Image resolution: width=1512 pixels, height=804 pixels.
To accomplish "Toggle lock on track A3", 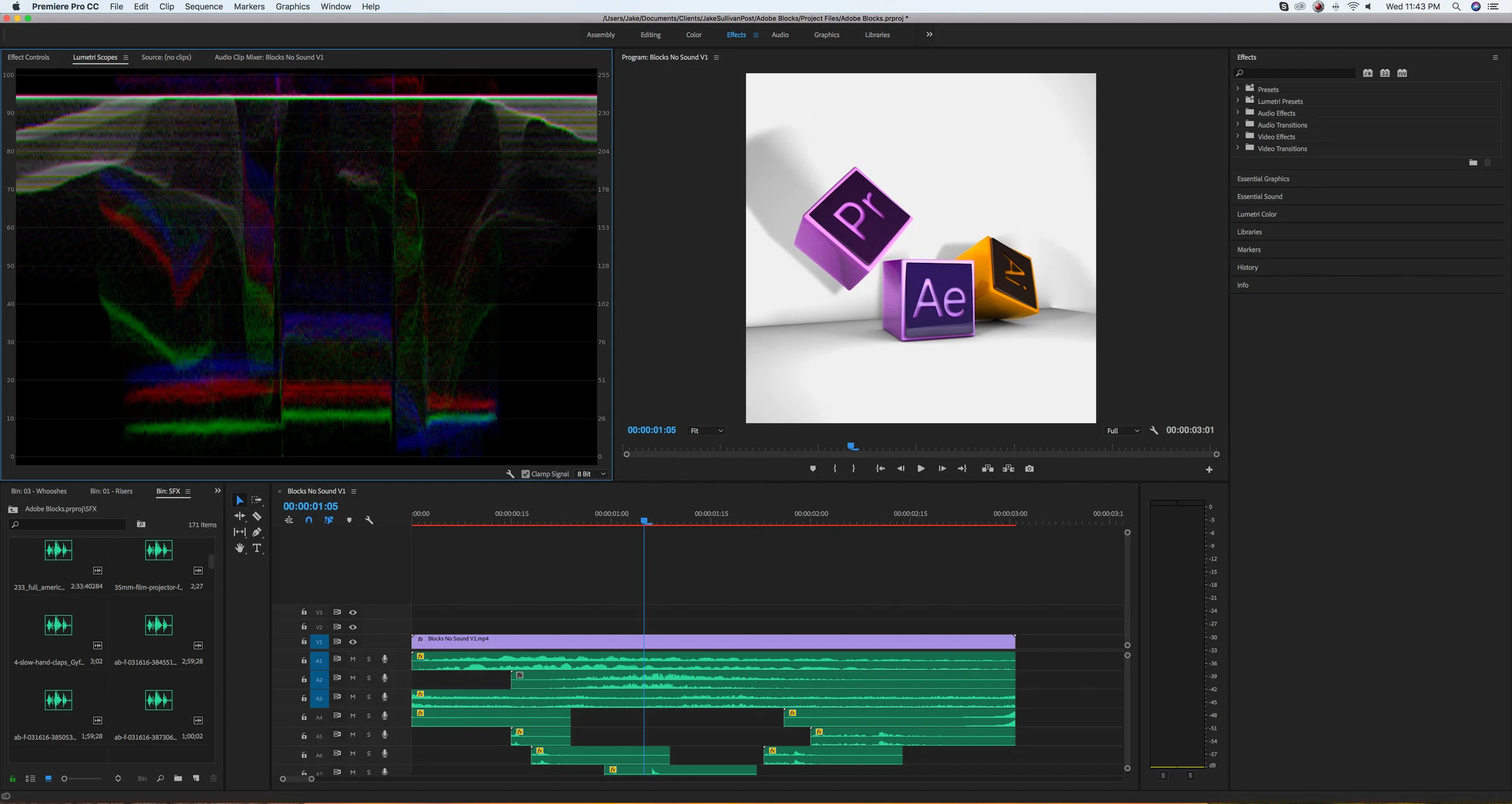I will [304, 698].
